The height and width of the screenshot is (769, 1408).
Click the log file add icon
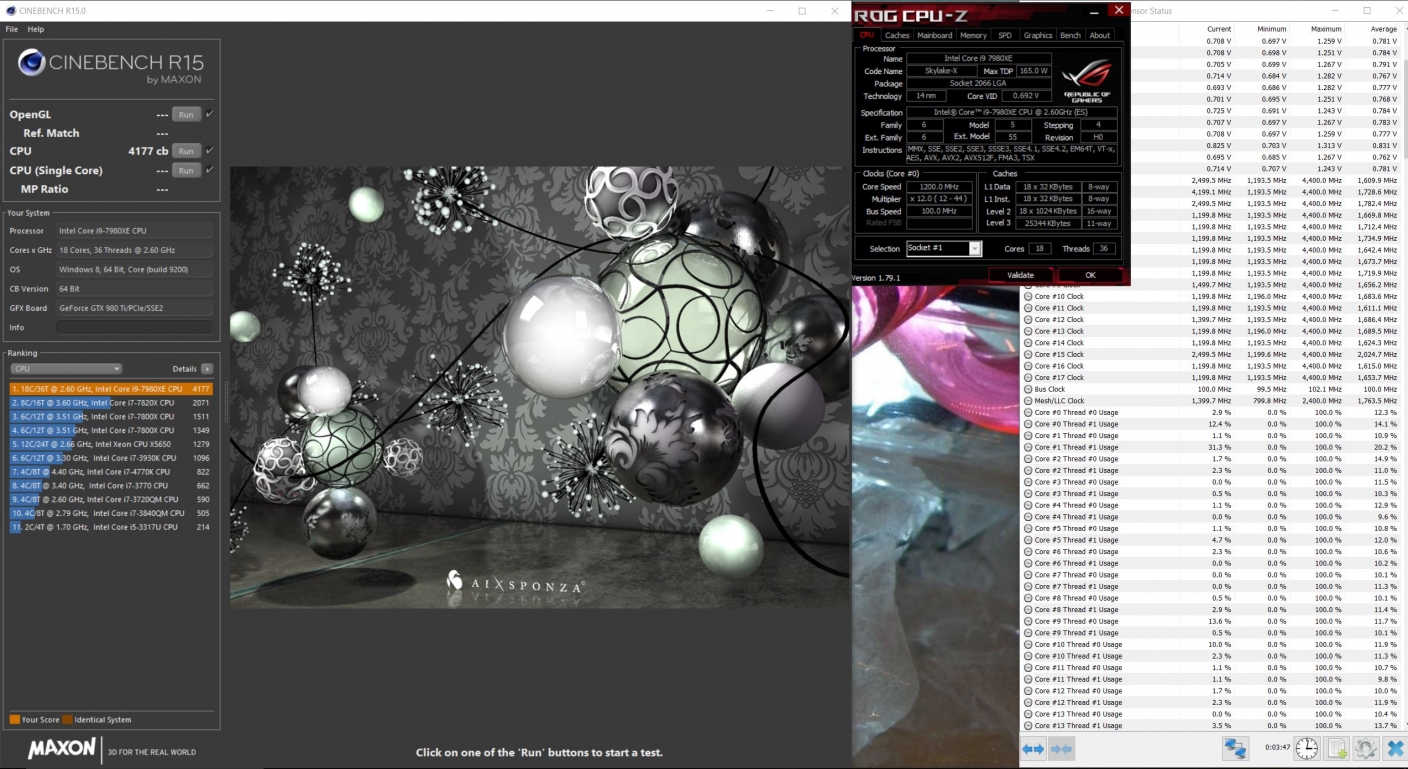click(x=1337, y=748)
